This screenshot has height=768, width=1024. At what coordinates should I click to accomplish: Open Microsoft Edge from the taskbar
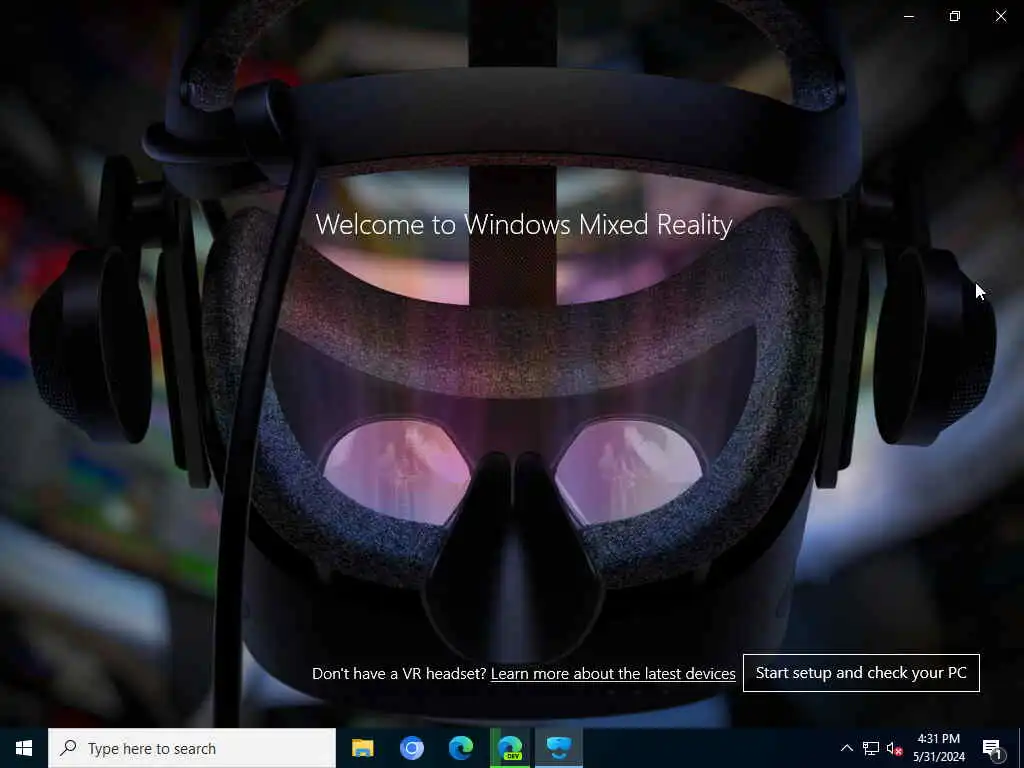(x=461, y=748)
